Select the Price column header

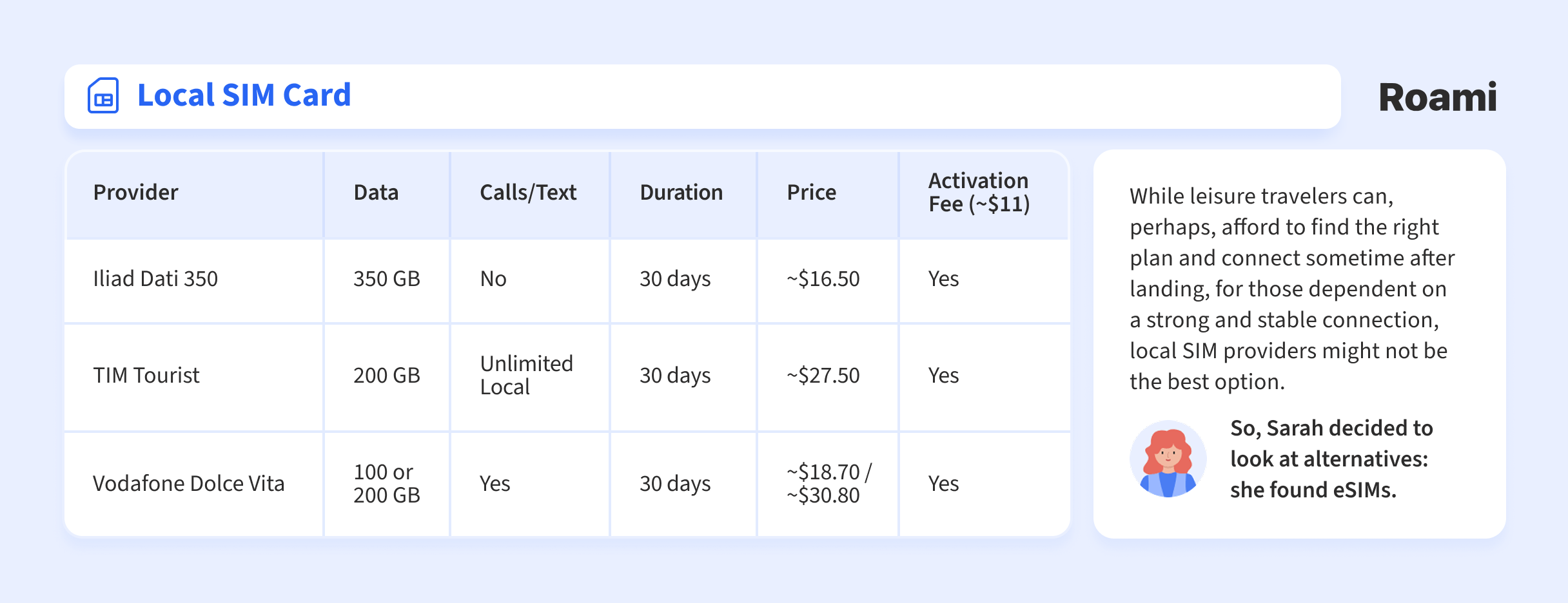[x=811, y=193]
